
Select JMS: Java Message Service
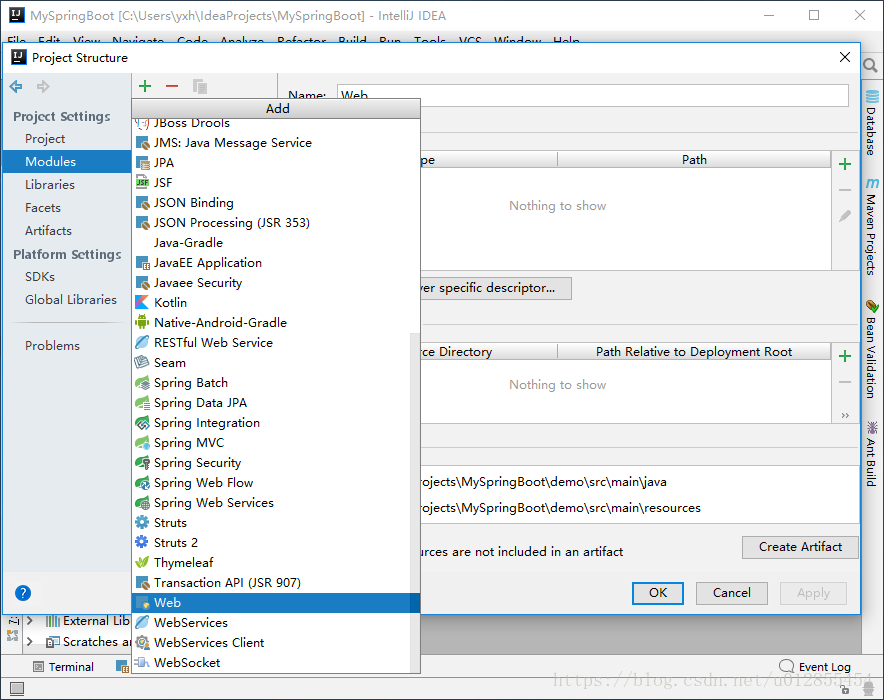[x=276, y=143]
